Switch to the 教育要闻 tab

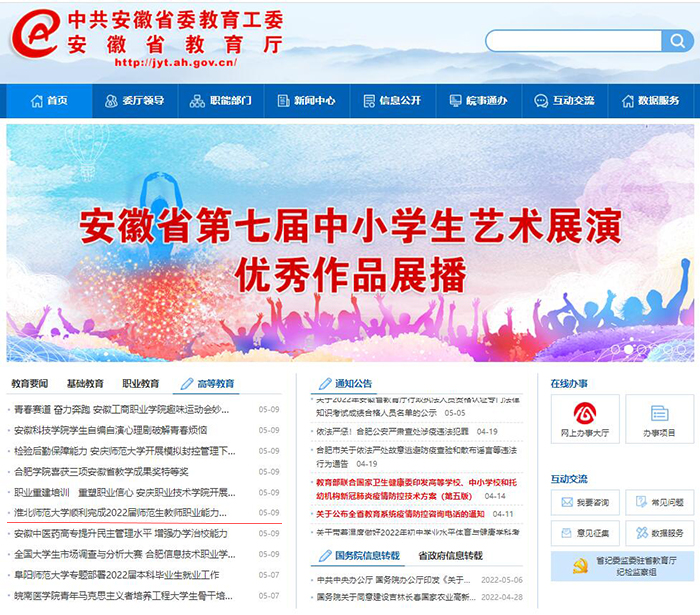[29, 383]
